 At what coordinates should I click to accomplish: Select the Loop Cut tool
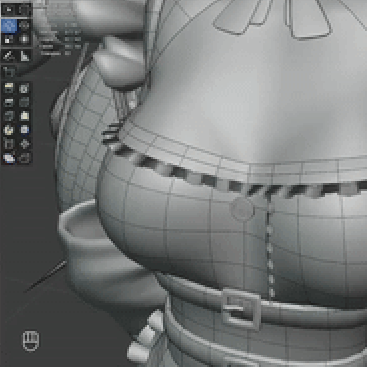click(x=24, y=102)
